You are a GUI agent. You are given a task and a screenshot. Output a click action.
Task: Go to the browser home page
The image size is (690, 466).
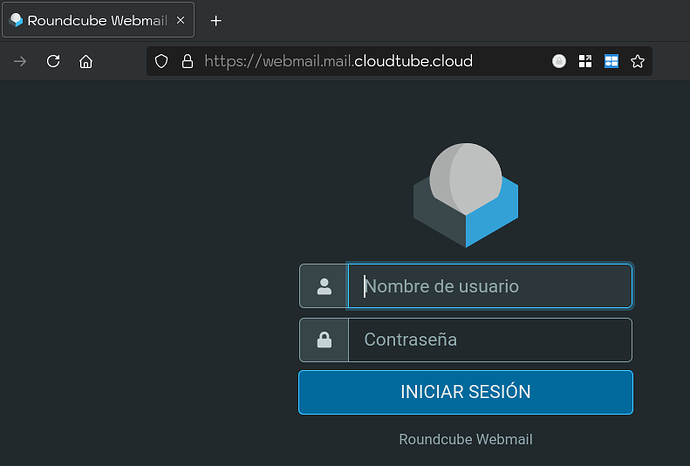[x=86, y=61]
